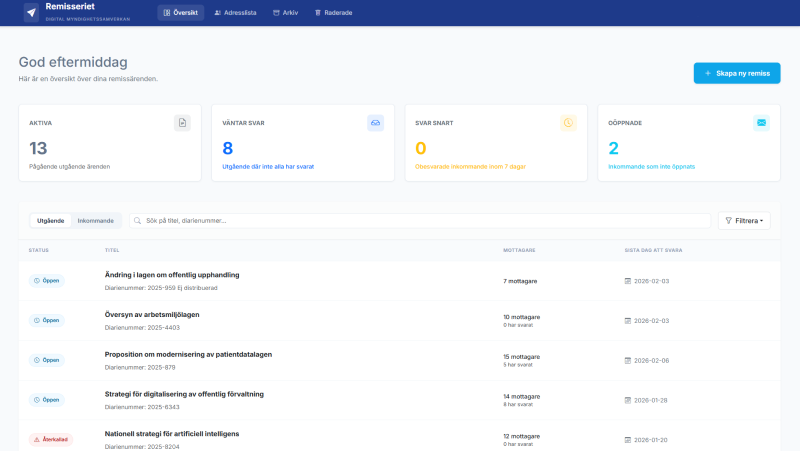Switch to Utgående list view
This screenshot has width=800, height=451.
coord(50,220)
